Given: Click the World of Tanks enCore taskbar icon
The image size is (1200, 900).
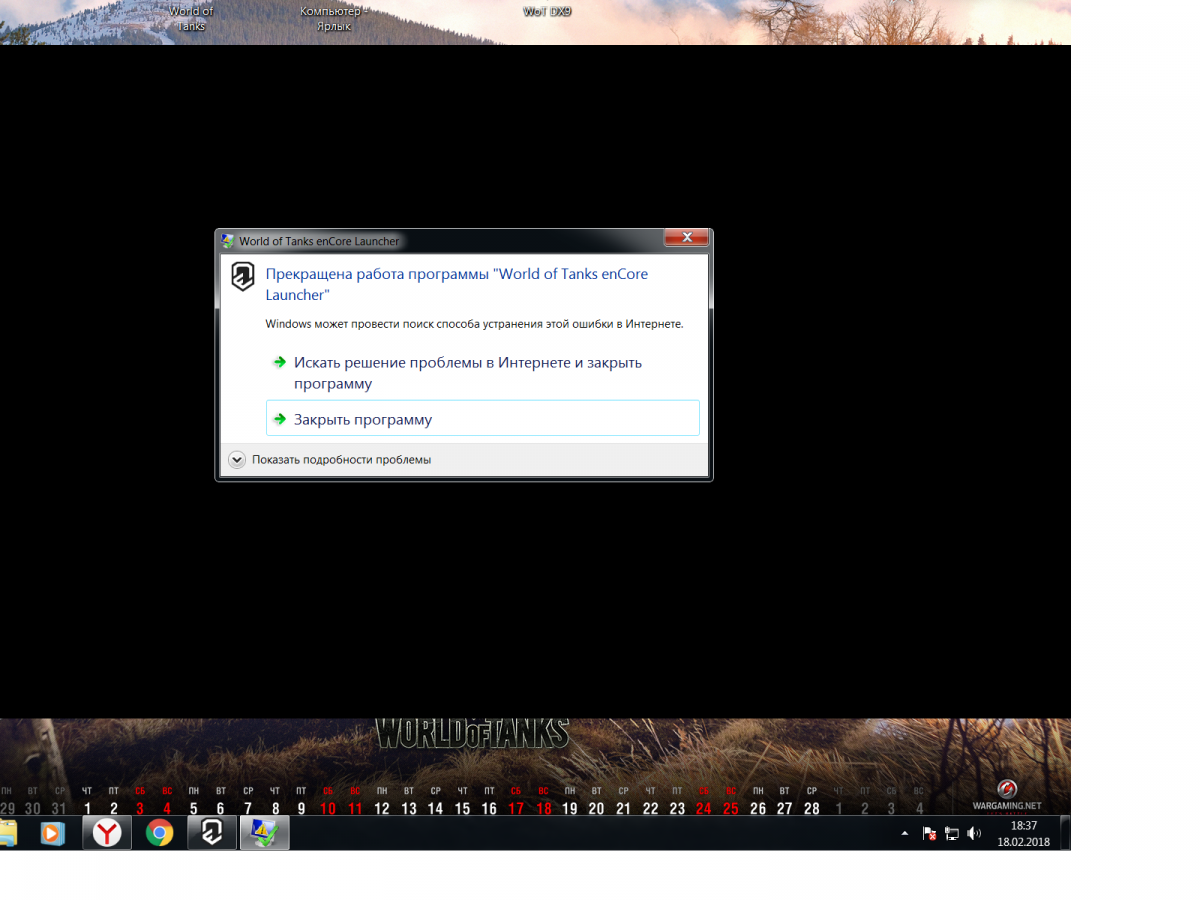Looking at the screenshot, I should coord(212,833).
